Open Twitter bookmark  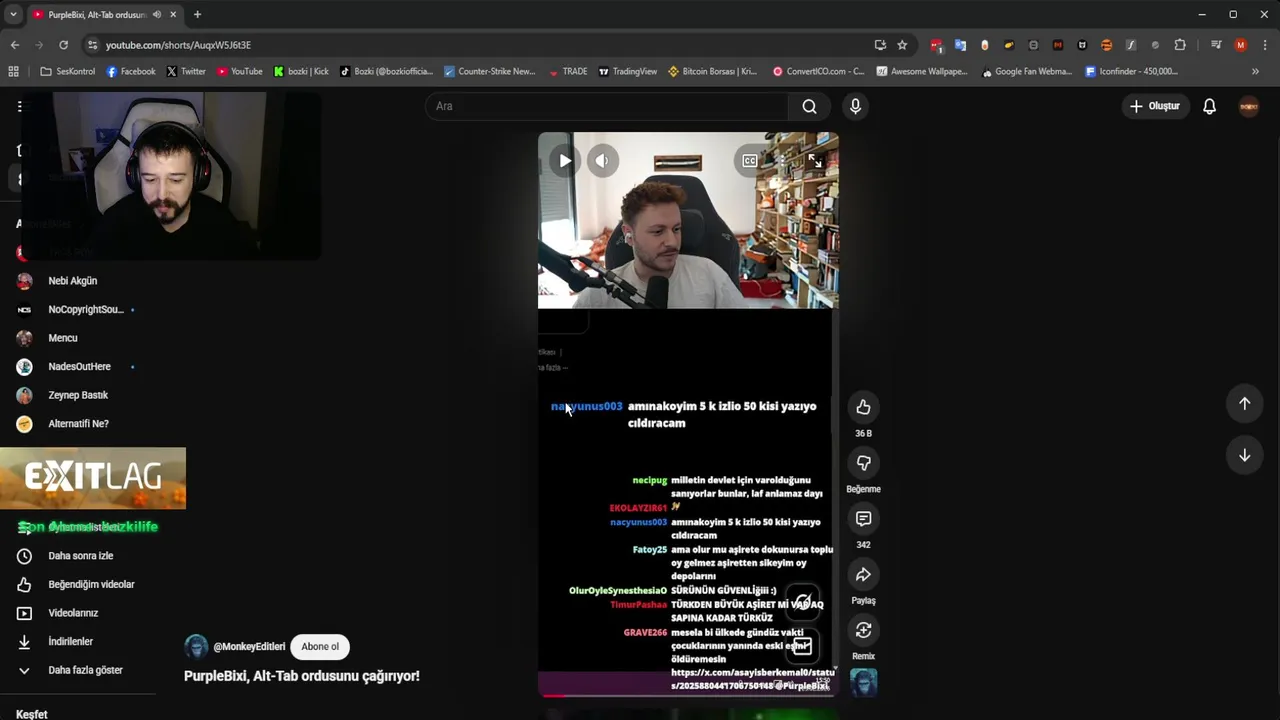(186, 71)
